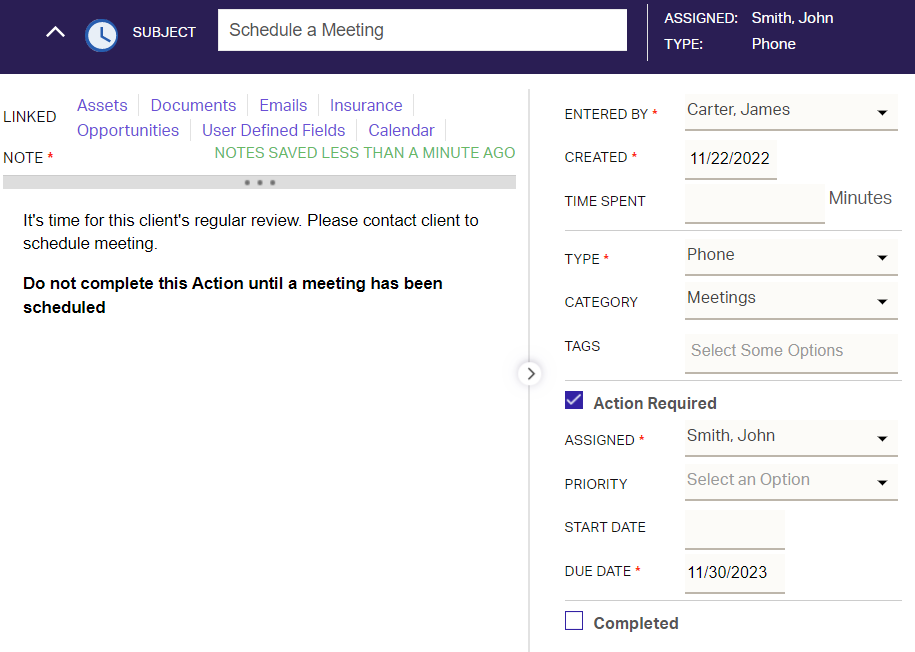915x652 pixels.
Task: Check the Completed checkbox
Action: [x=574, y=620]
